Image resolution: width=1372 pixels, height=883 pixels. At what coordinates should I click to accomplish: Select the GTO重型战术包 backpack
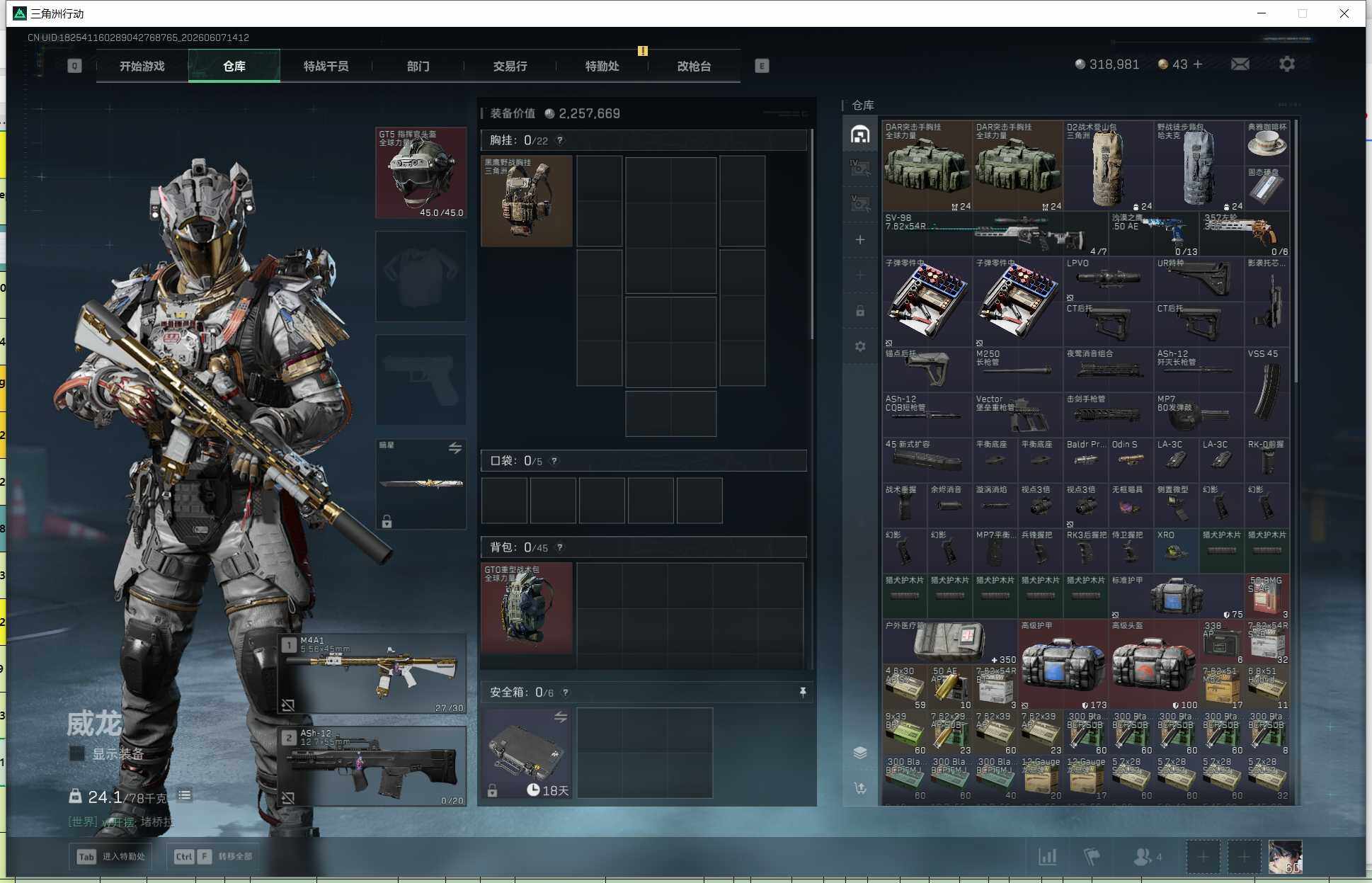pos(527,608)
